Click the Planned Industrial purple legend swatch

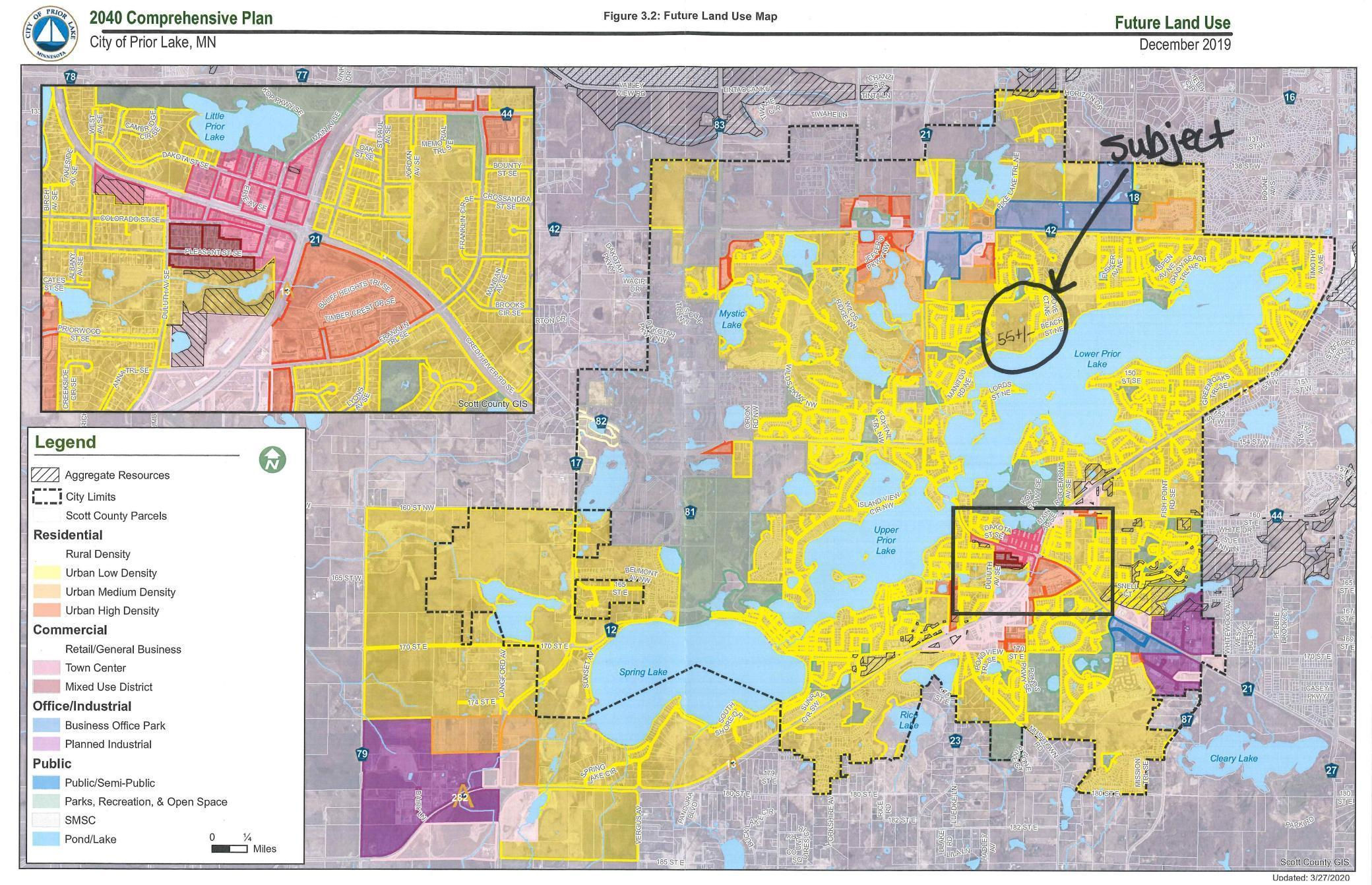pyautogui.click(x=46, y=744)
